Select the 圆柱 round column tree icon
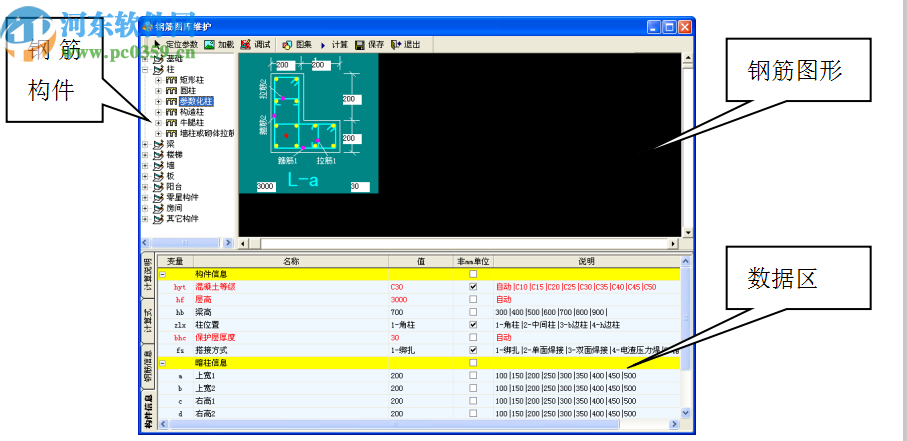The height and width of the screenshot is (441, 907). (171, 91)
